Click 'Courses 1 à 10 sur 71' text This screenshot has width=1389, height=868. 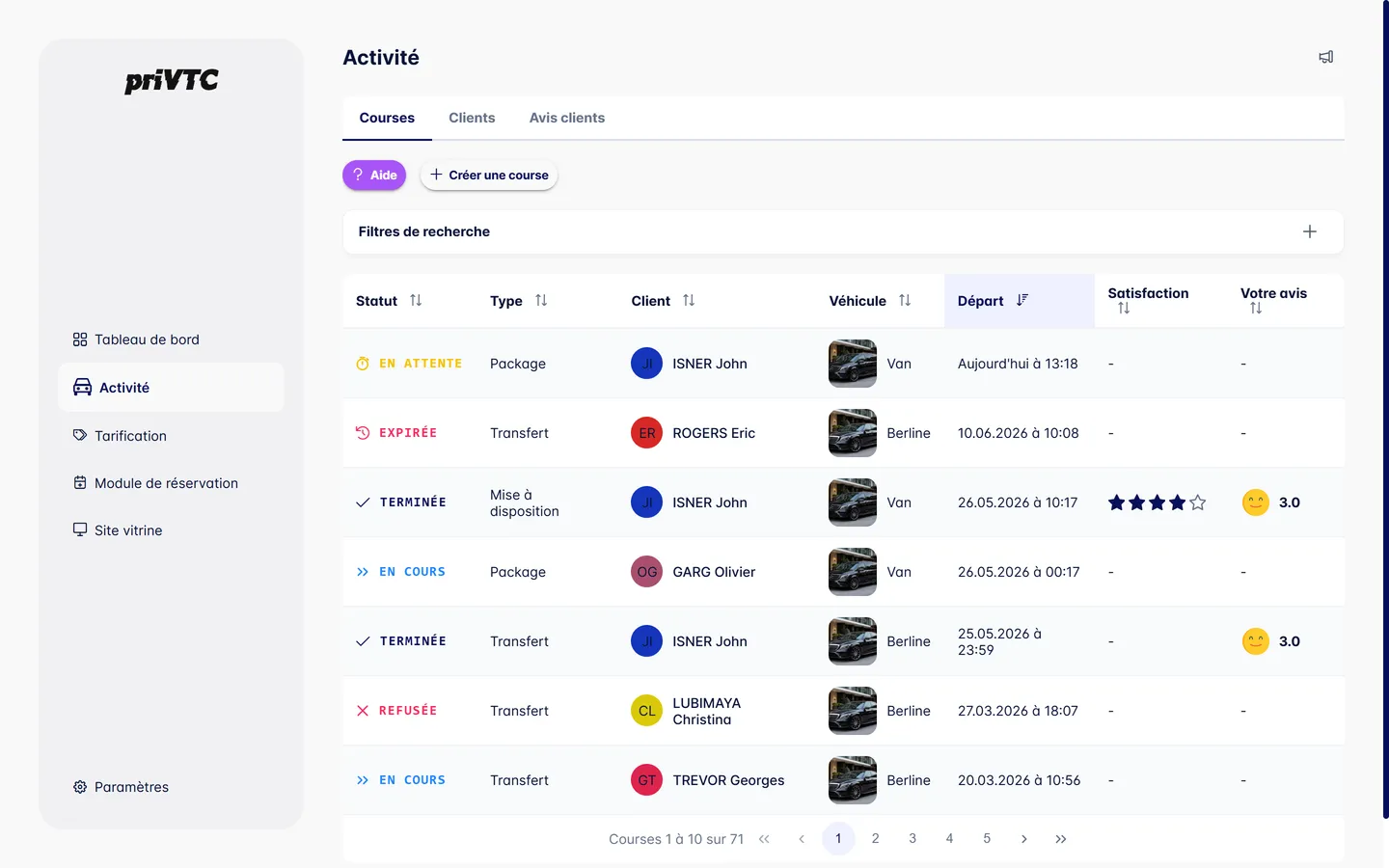676,839
